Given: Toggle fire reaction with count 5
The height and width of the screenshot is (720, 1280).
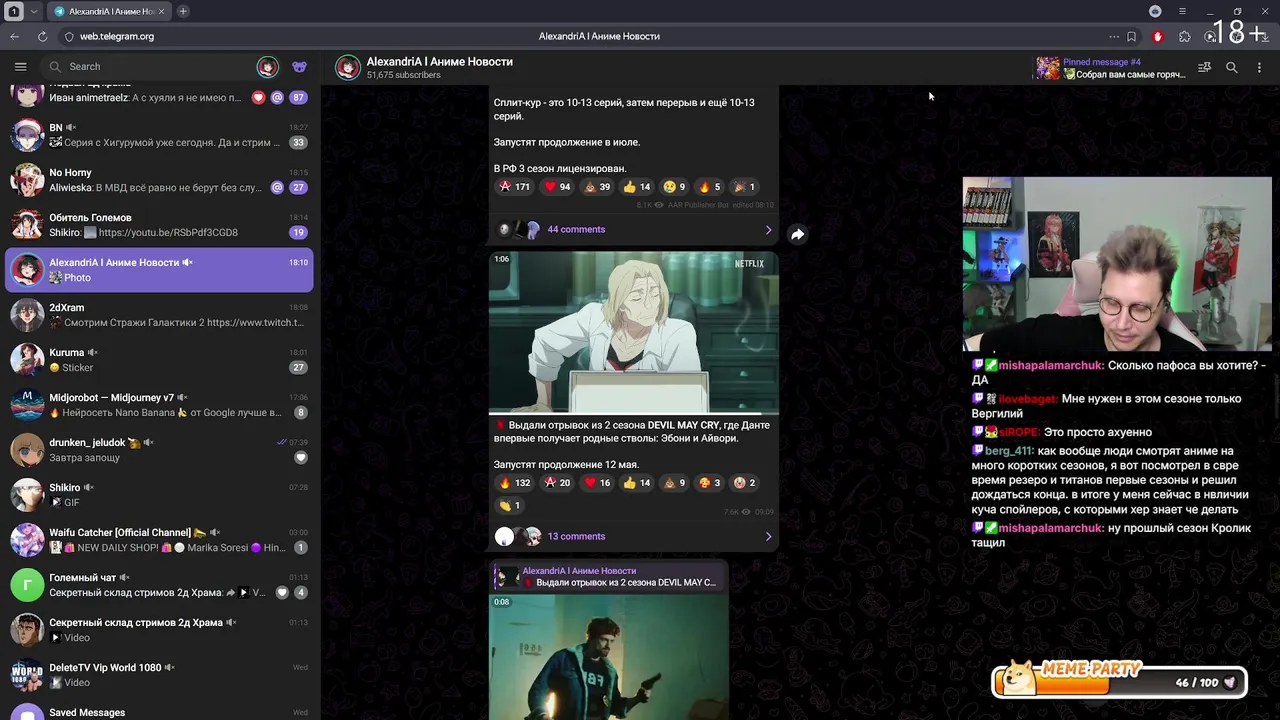Looking at the screenshot, I should [x=709, y=186].
